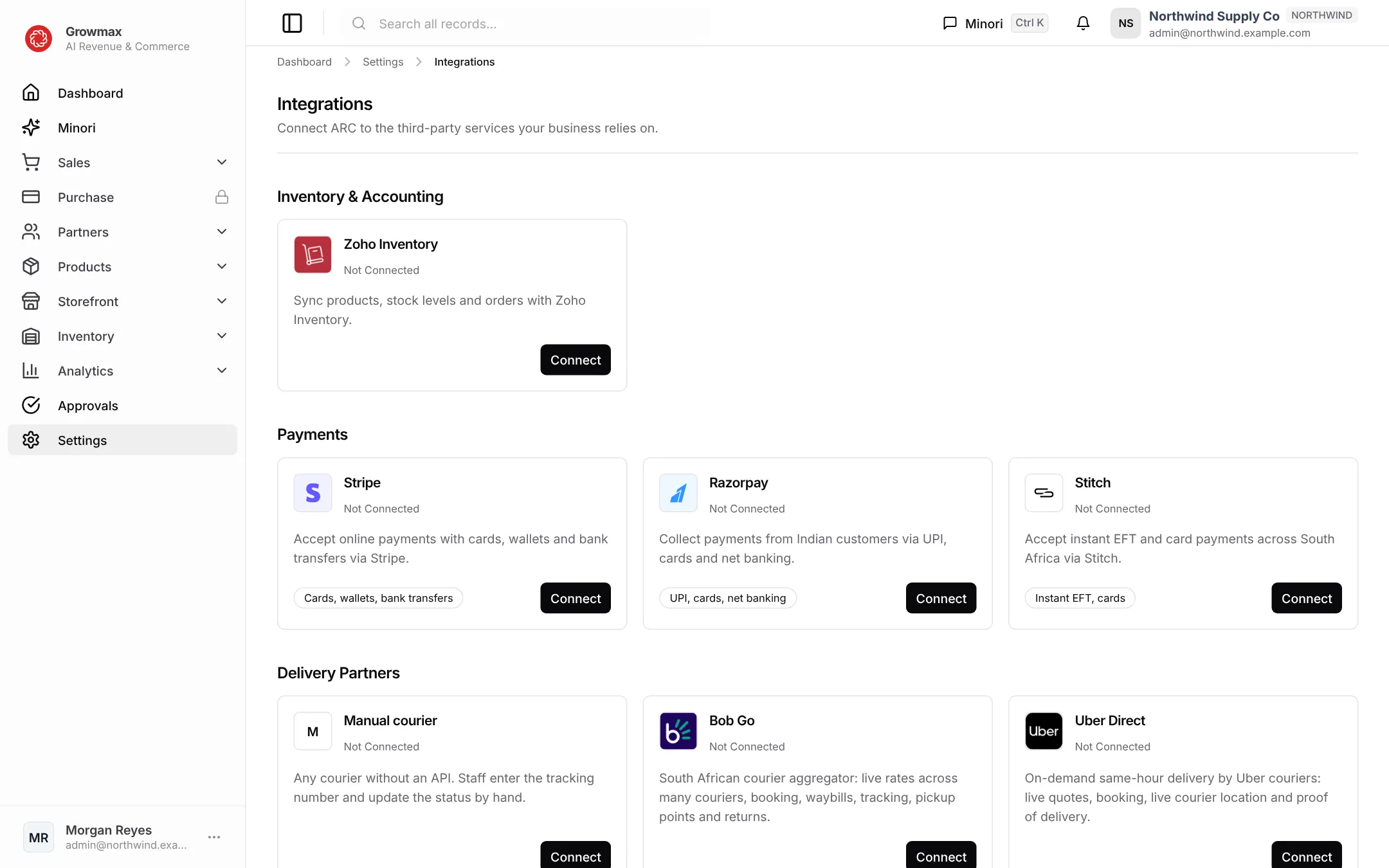The height and width of the screenshot is (868, 1389).
Task: Open notifications bell
Action: click(1083, 23)
